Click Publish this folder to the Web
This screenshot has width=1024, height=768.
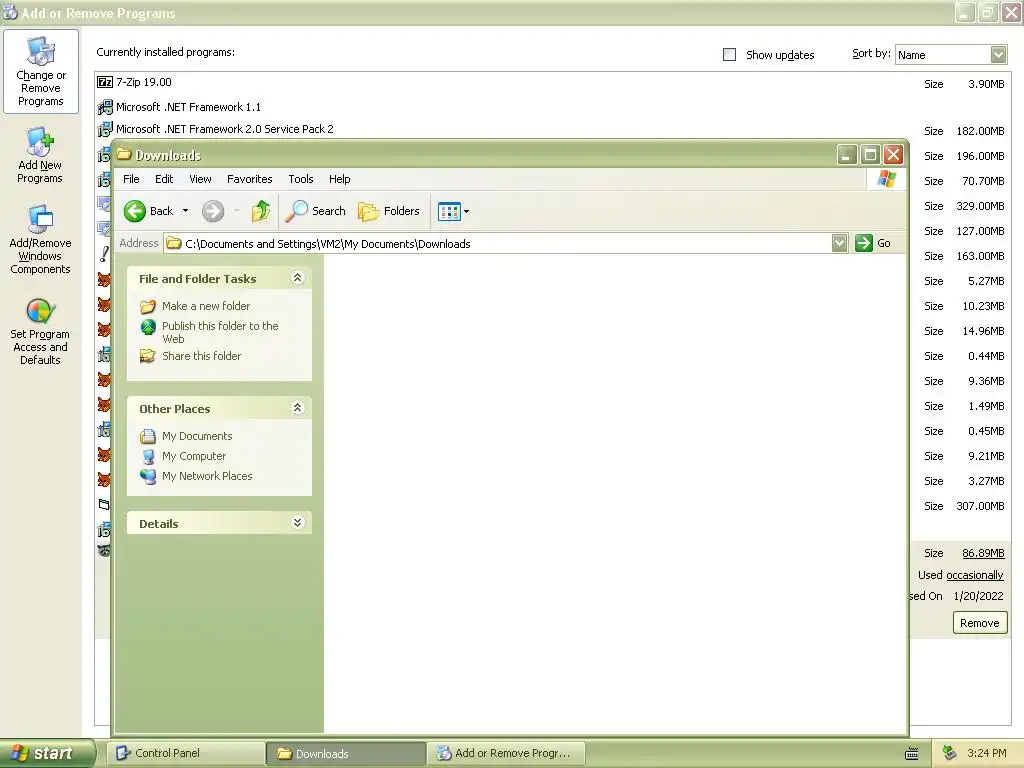[220, 332]
